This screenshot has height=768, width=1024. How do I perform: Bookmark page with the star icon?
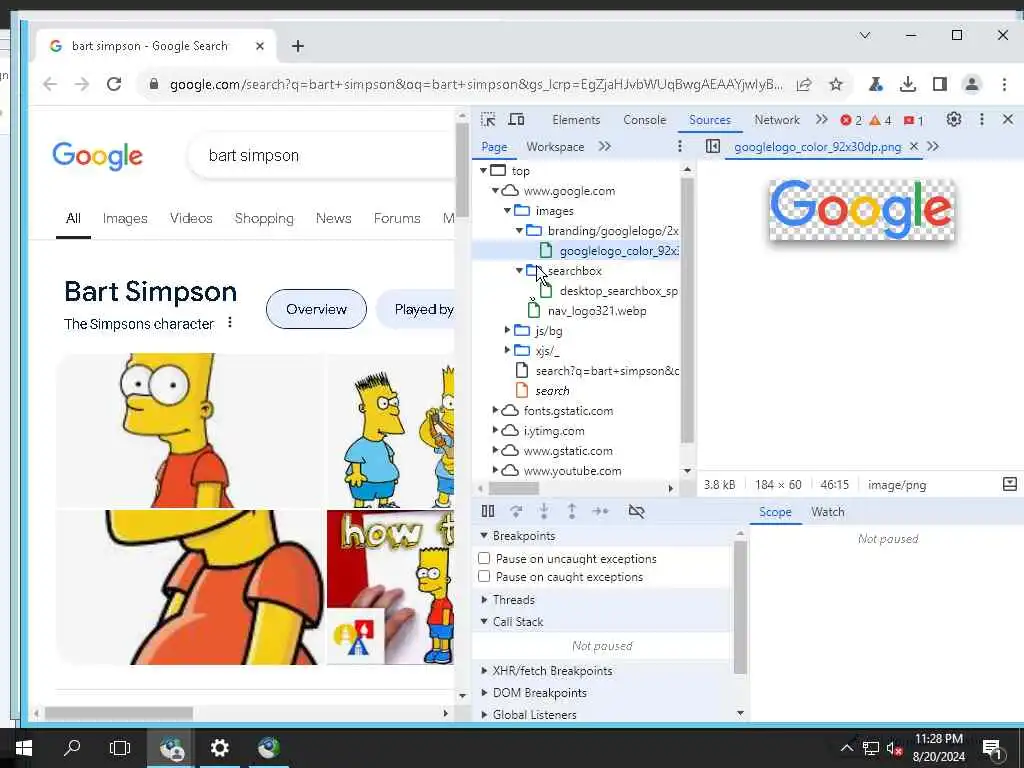point(835,84)
